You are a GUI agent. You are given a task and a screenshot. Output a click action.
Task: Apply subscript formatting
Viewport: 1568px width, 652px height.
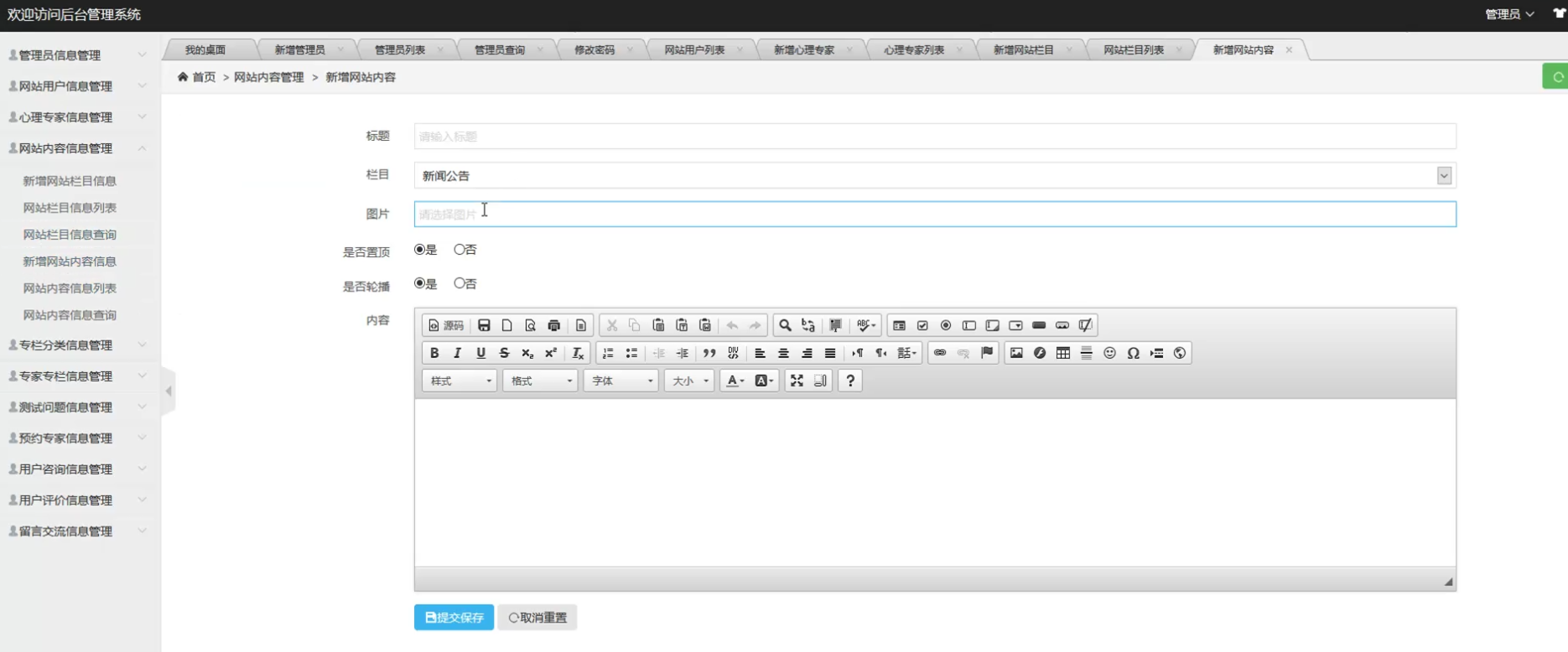(x=527, y=353)
